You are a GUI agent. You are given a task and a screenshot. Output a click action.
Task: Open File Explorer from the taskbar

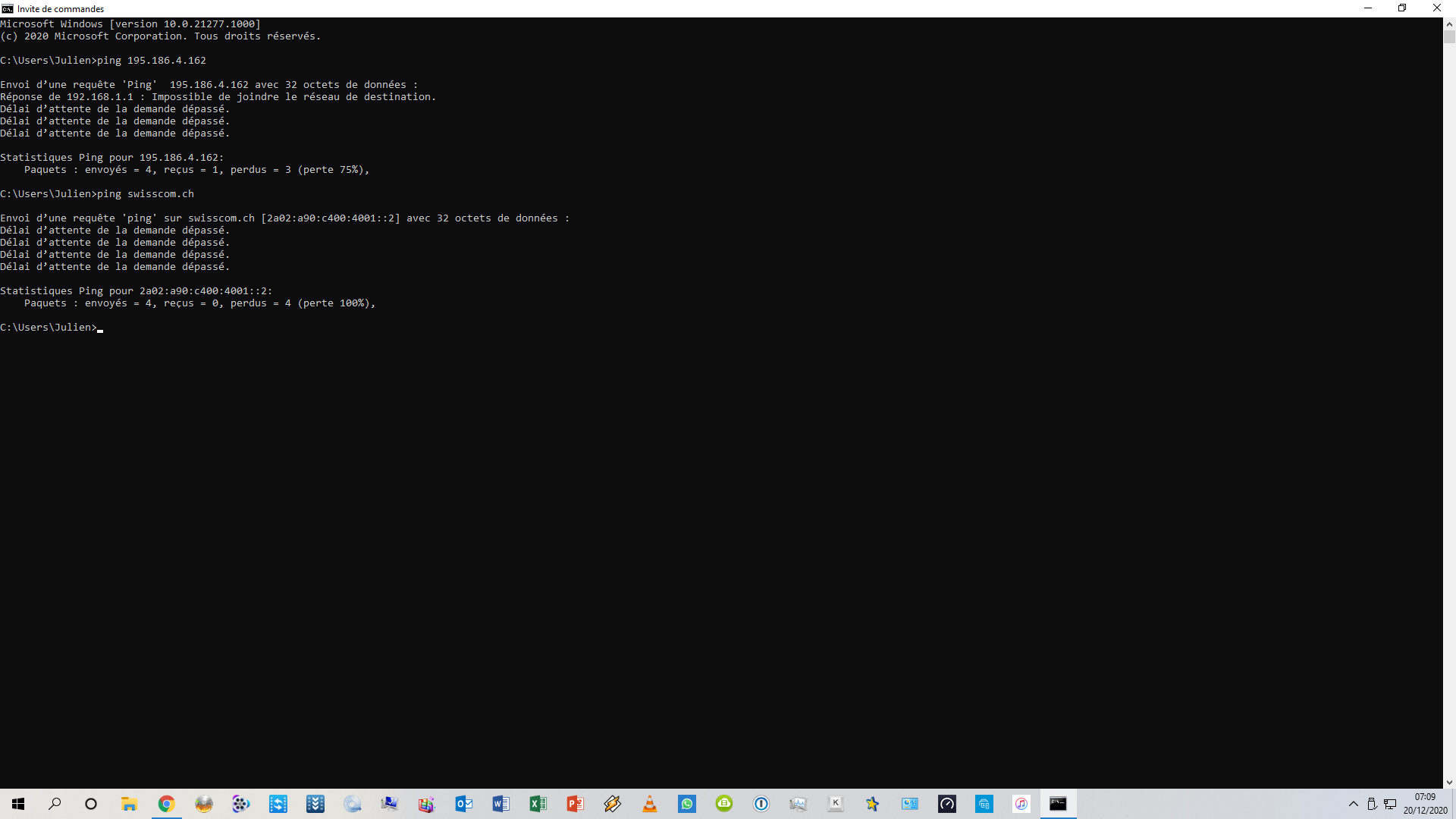pos(129,804)
